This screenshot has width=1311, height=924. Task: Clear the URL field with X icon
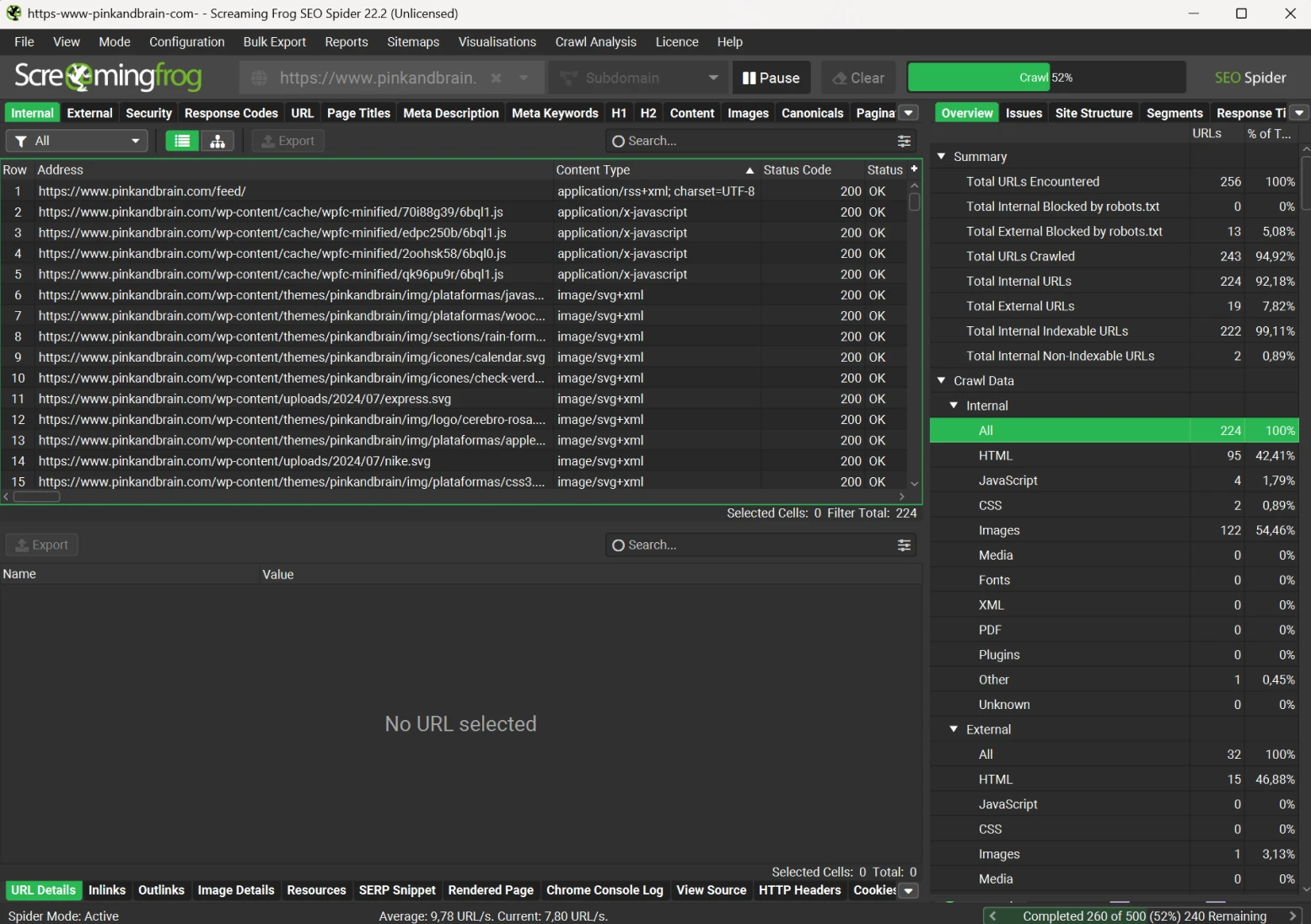(497, 78)
